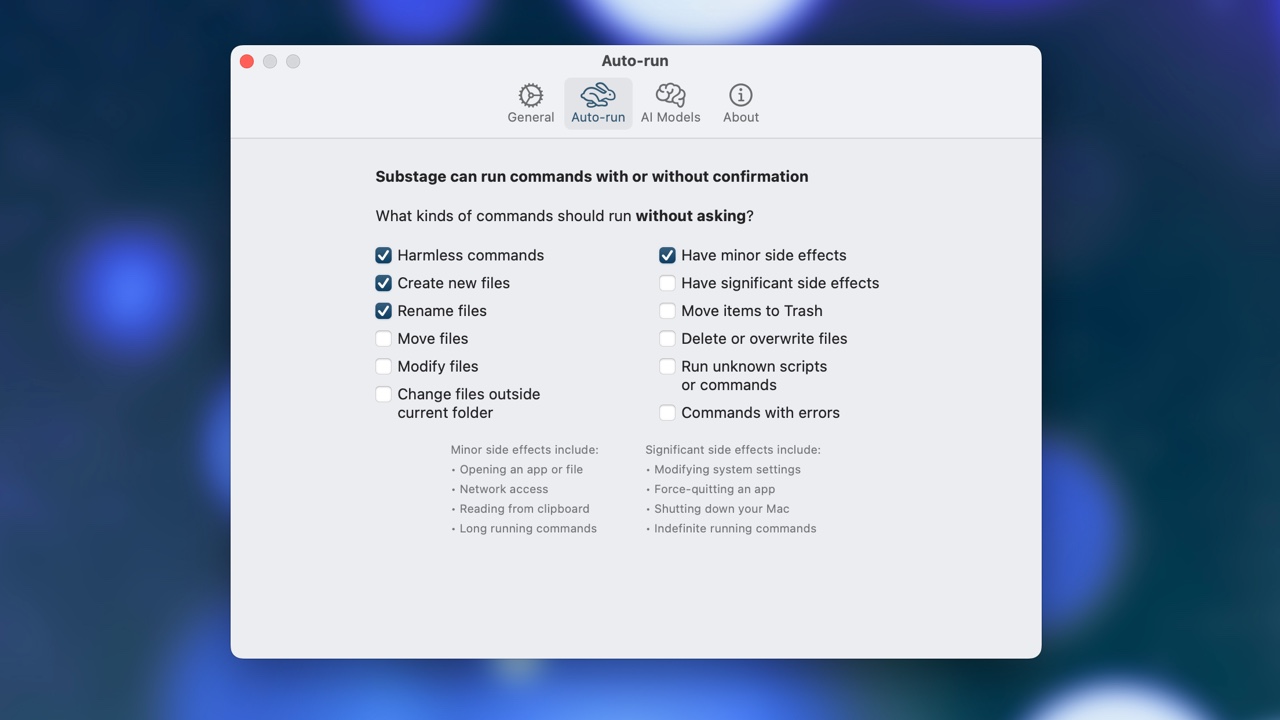Open the General settings pane
1280x720 pixels.
(x=530, y=100)
